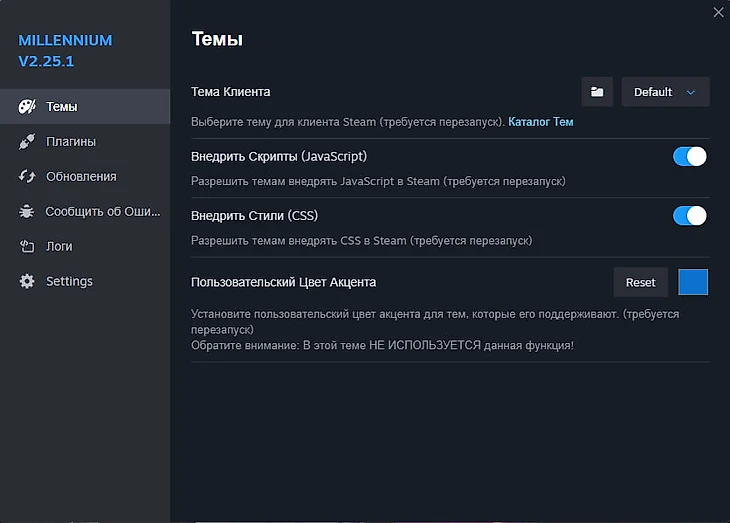Go to the Settings text label
Screen dimensions: 730x523
(x=69, y=282)
